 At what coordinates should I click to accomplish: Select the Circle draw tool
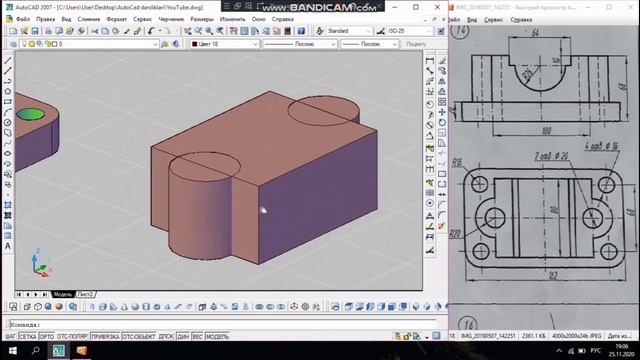(7, 122)
